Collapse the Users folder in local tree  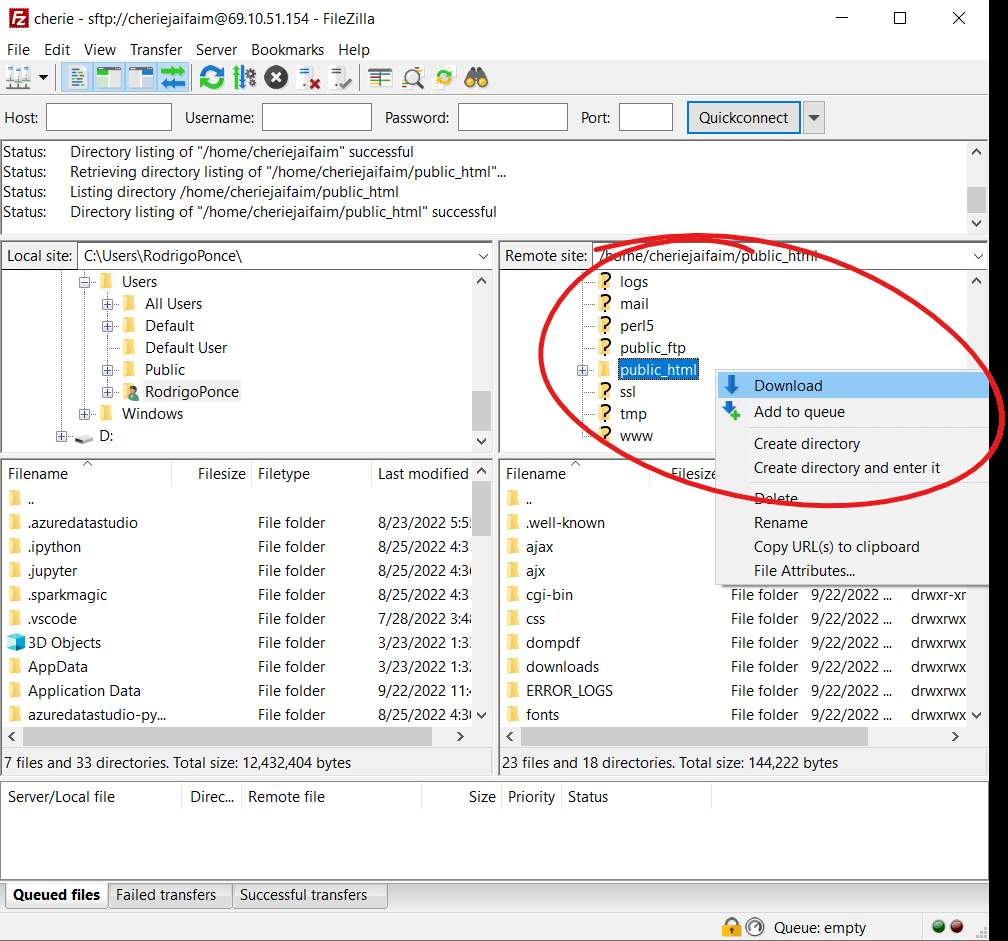coord(84,282)
